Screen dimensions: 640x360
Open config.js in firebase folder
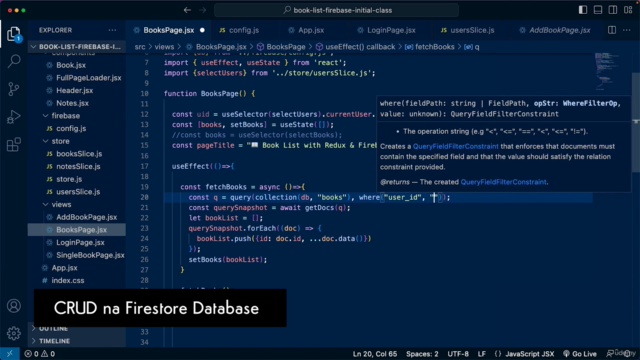(71, 129)
